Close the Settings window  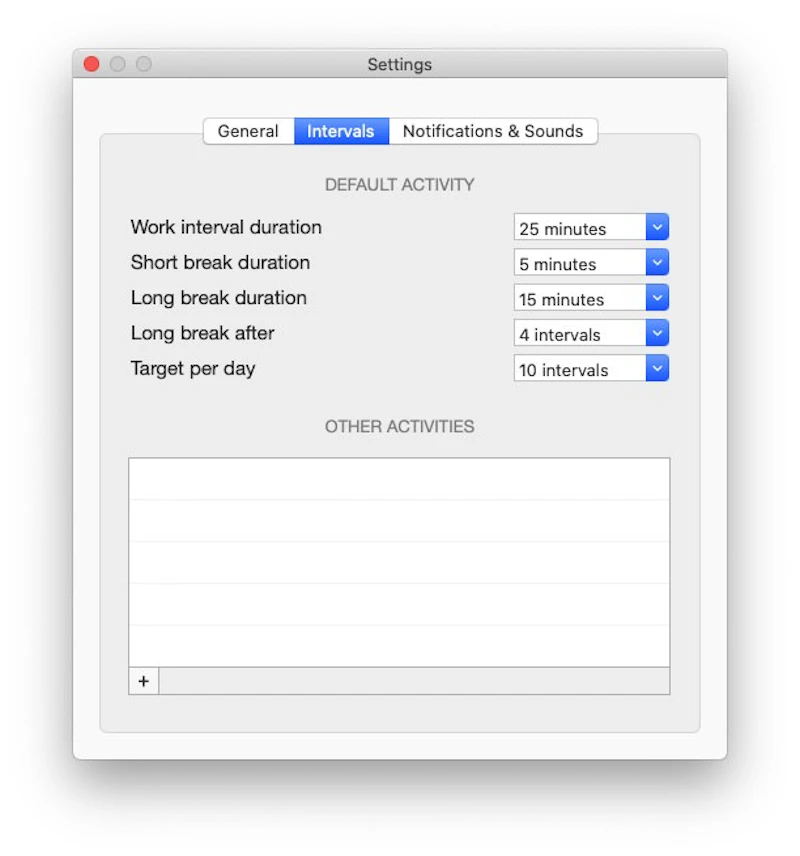tap(92, 64)
